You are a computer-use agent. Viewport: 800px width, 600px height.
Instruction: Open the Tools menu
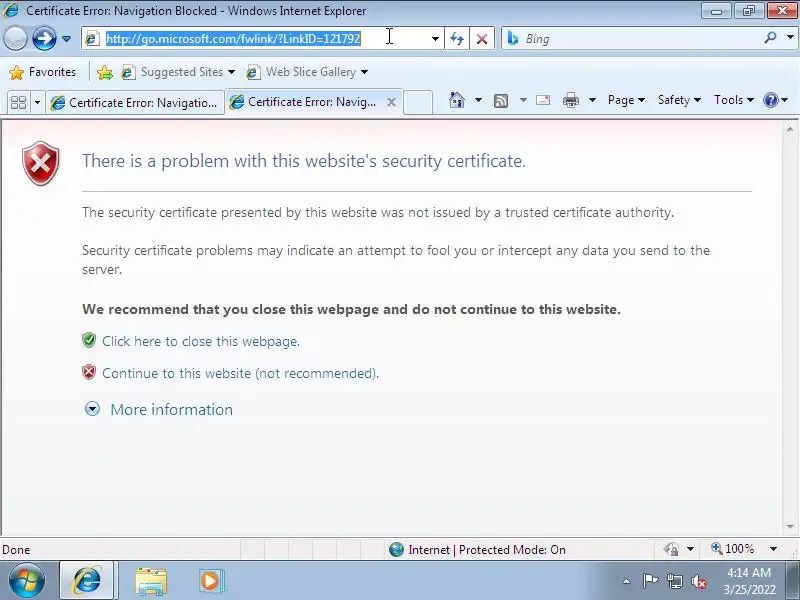tap(734, 100)
